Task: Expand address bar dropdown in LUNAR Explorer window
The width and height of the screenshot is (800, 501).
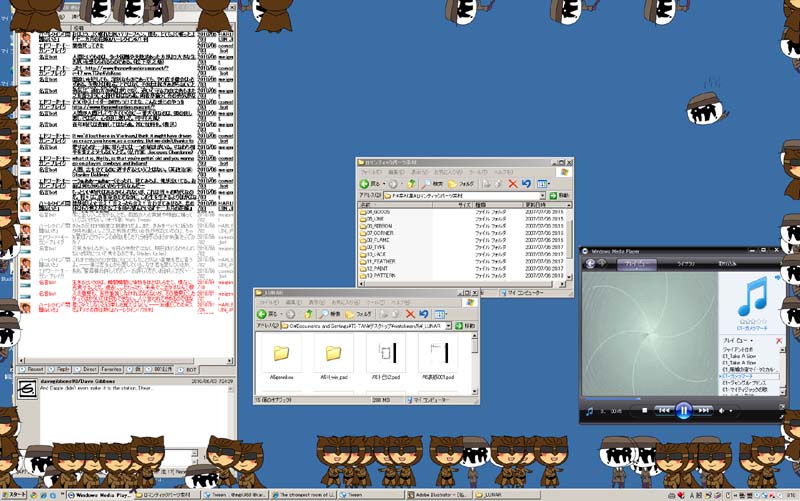Action: [448, 325]
